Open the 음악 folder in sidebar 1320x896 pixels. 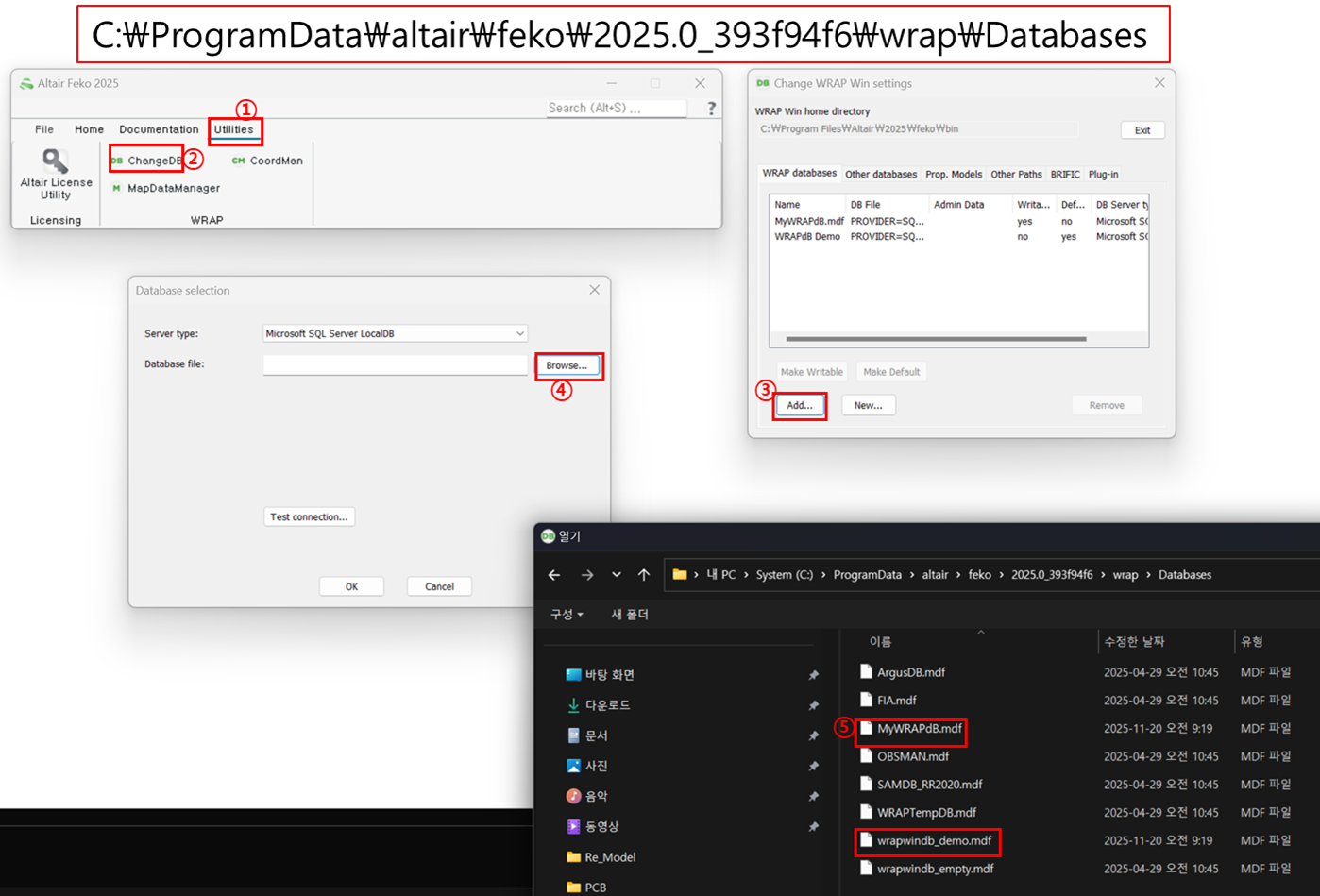pyautogui.click(x=587, y=796)
